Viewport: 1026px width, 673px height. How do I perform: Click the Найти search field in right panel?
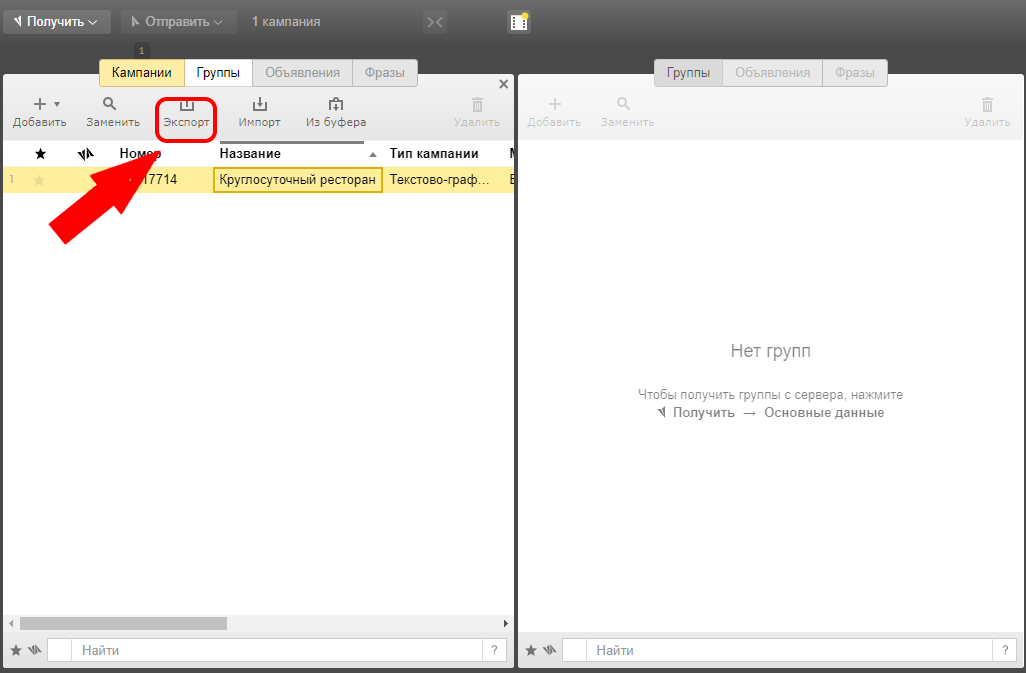coord(788,650)
